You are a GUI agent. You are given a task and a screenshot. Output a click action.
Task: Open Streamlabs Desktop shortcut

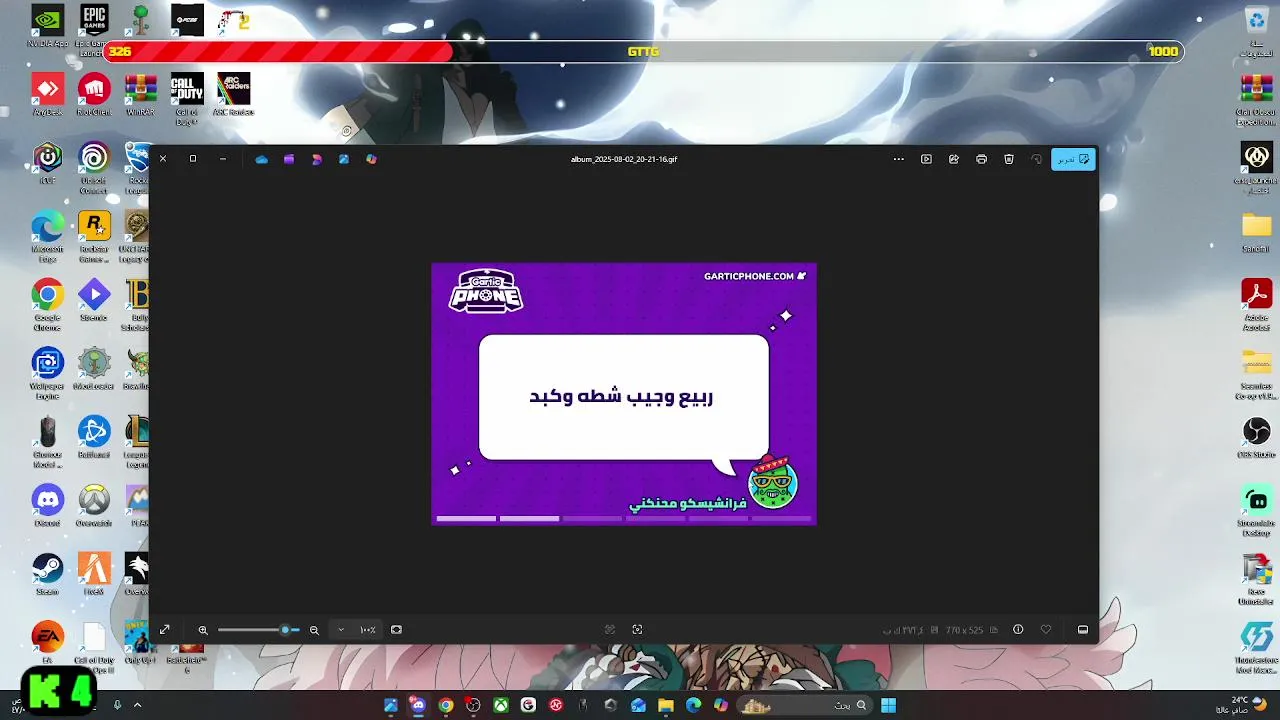[x=1256, y=510]
